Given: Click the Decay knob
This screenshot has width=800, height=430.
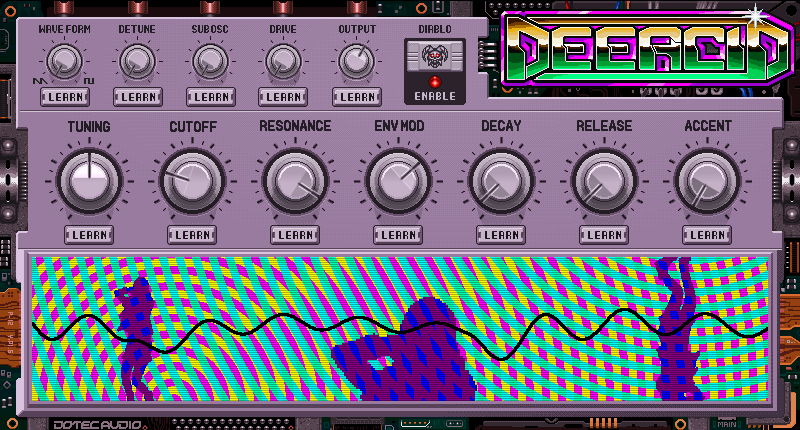Looking at the screenshot, I should click(x=501, y=181).
